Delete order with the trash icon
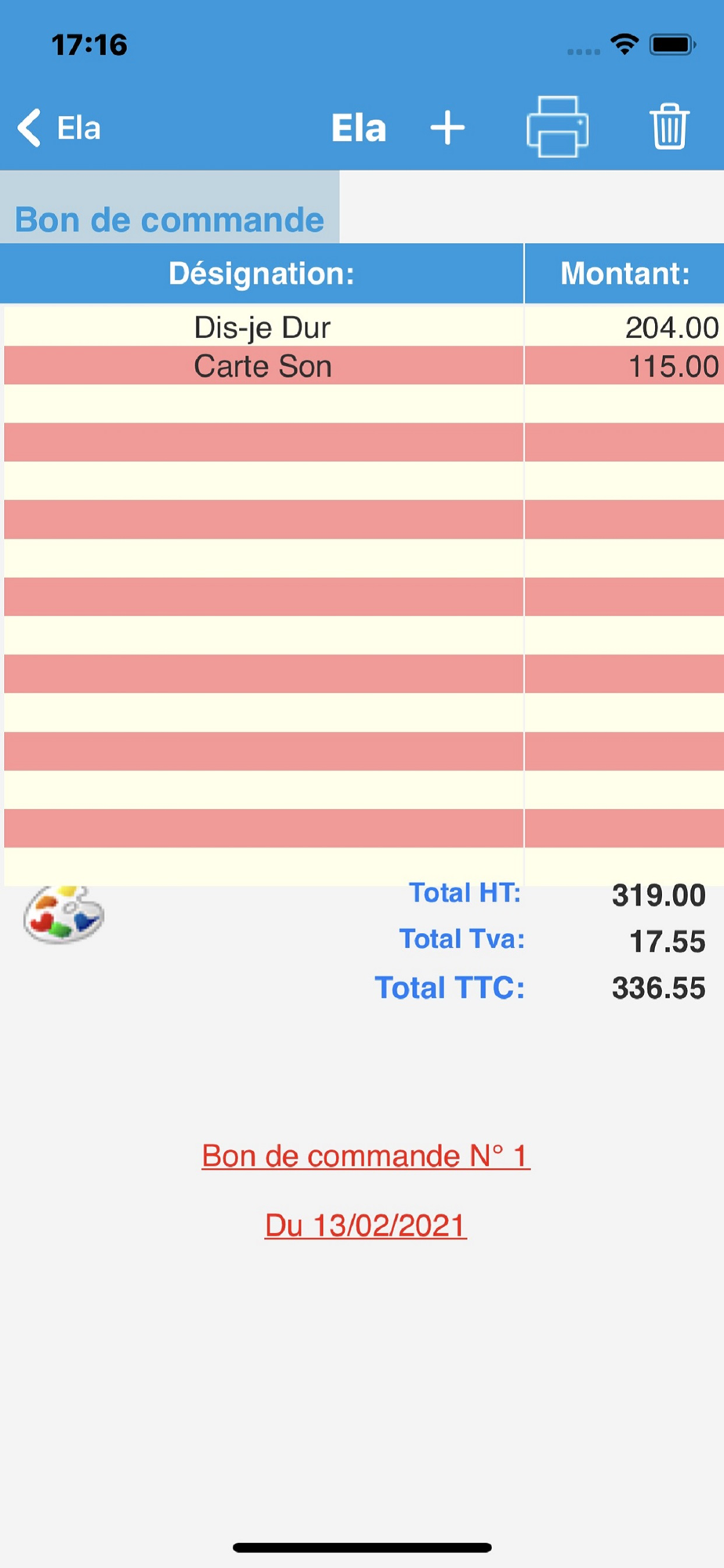 [x=669, y=126]
